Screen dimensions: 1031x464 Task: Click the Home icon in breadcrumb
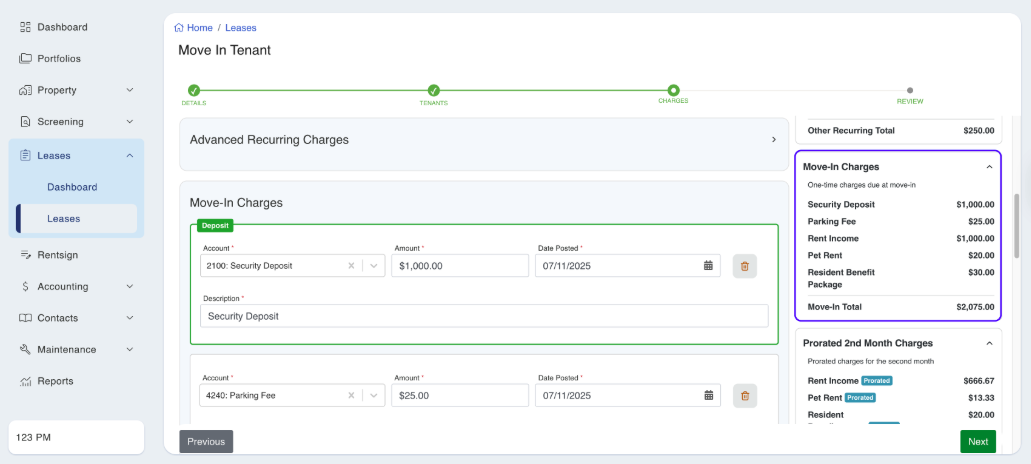tap(179, 28)
